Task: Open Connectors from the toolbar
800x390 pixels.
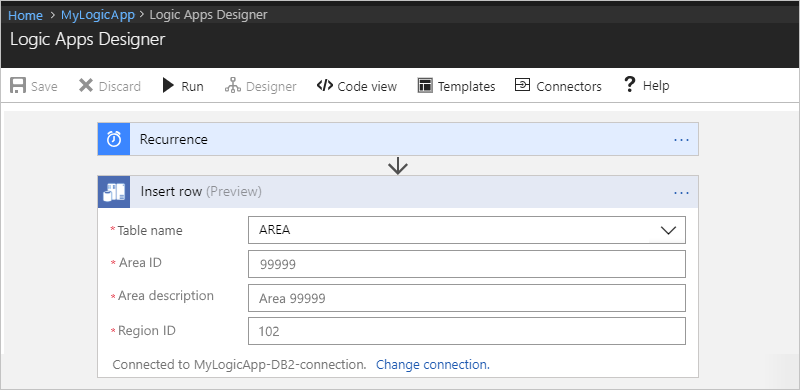Action: [569, 86]
